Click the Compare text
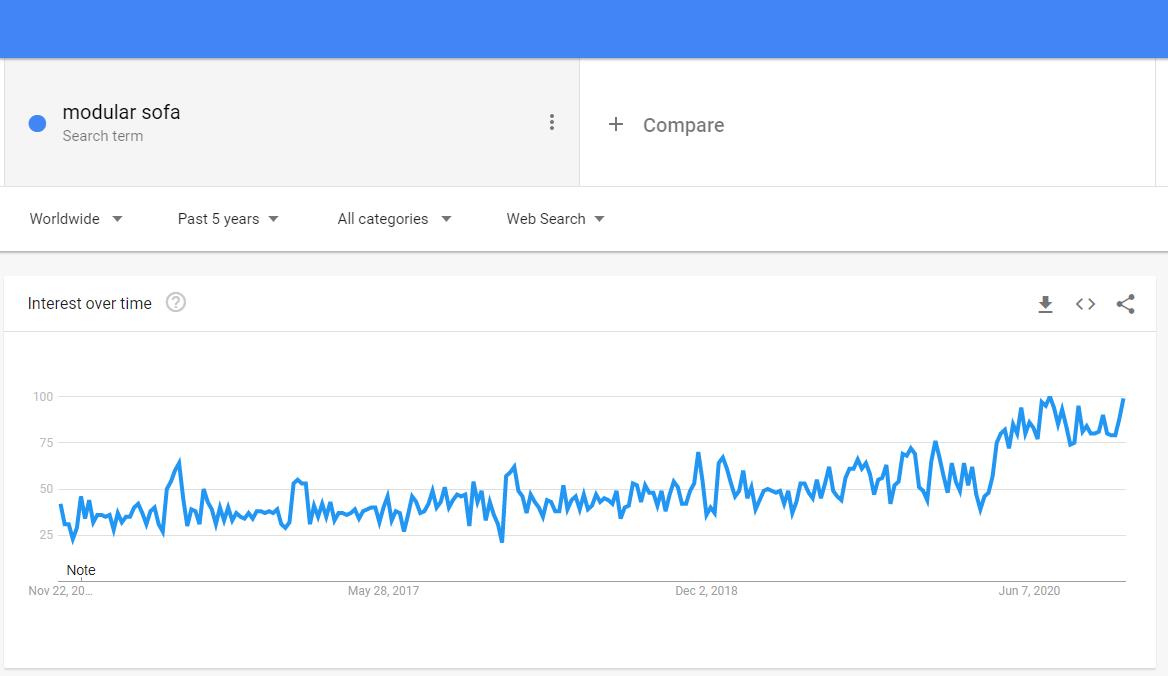The image size is (1168, 676). (x=683, y=125)
